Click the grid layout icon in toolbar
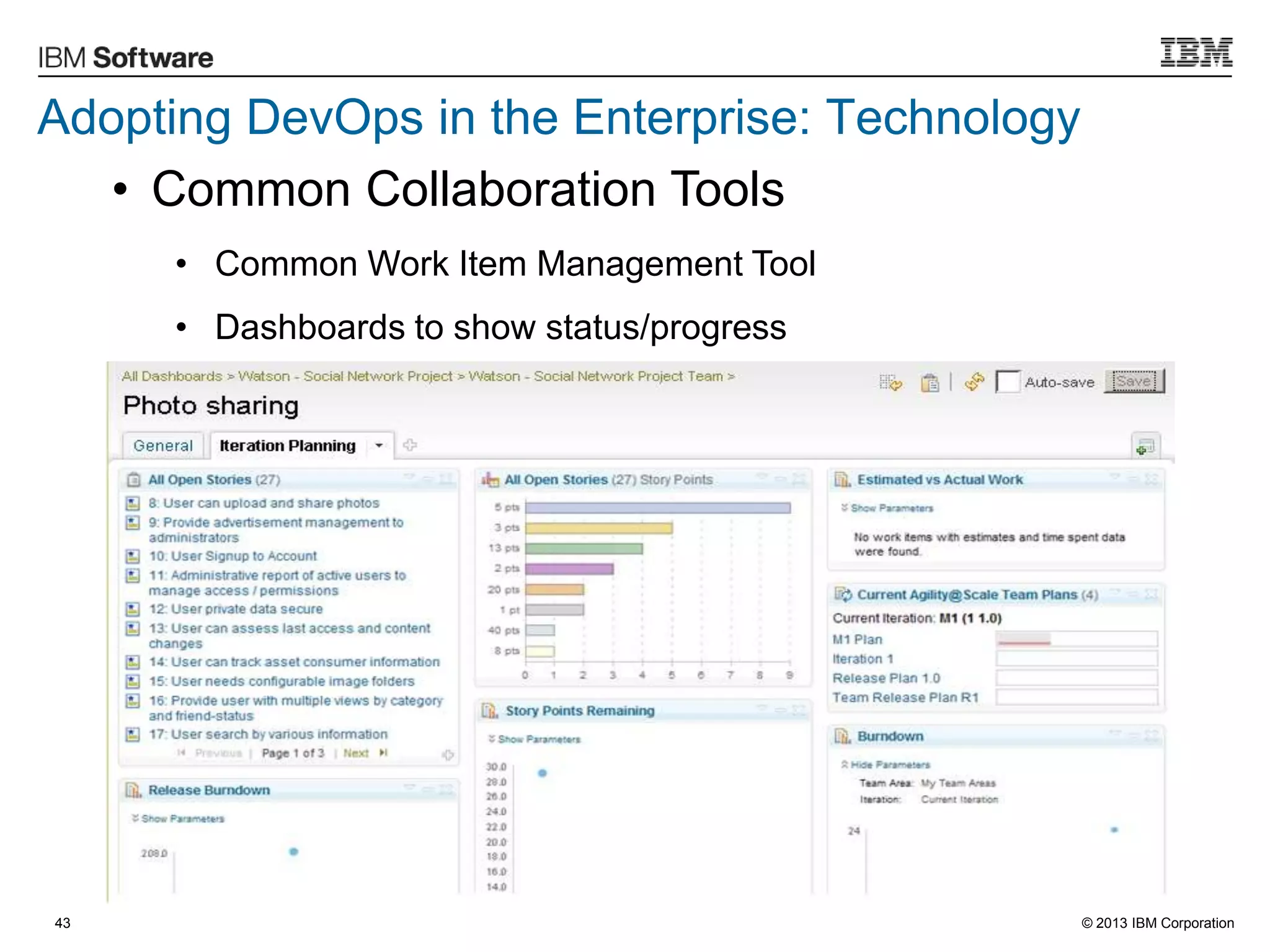The width and height of the screenshot is (1270, 952). click(890, 383)
